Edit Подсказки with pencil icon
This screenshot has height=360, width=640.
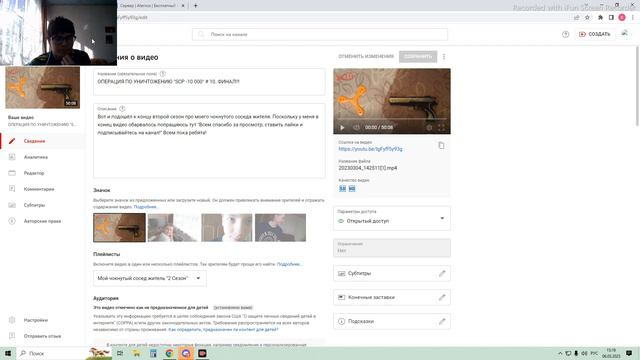[x=442, y=321]
